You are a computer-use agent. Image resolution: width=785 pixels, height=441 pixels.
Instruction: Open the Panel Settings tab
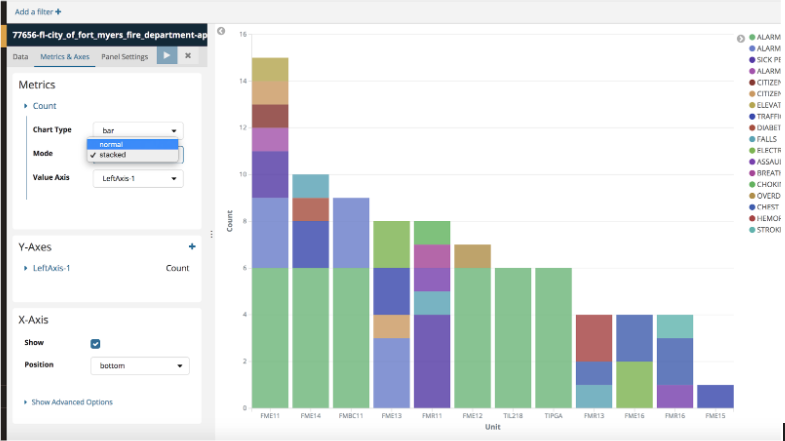(x=125, y=57)
